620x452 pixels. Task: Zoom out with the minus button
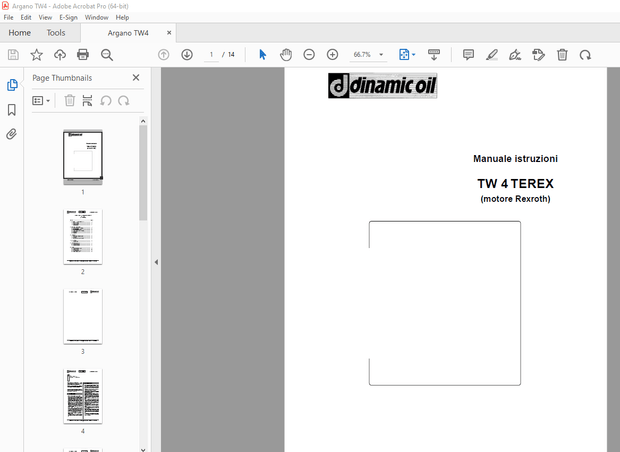coord(309,55)
